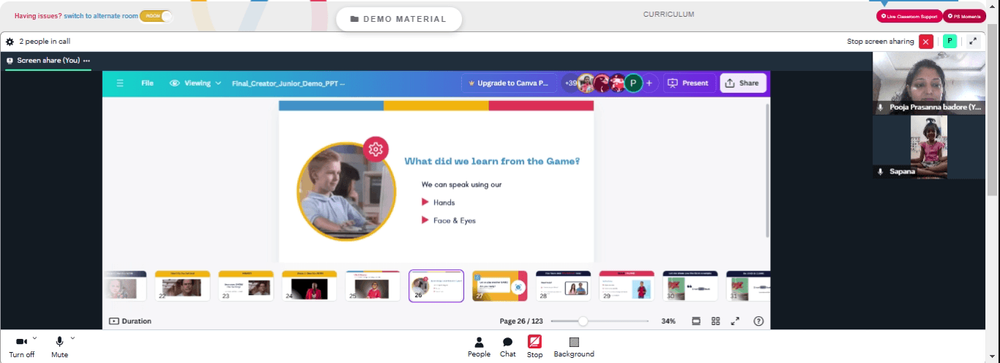The image size is (1000, 363).
Task: Toggle the alternate room switch
Action: [156, 16]
